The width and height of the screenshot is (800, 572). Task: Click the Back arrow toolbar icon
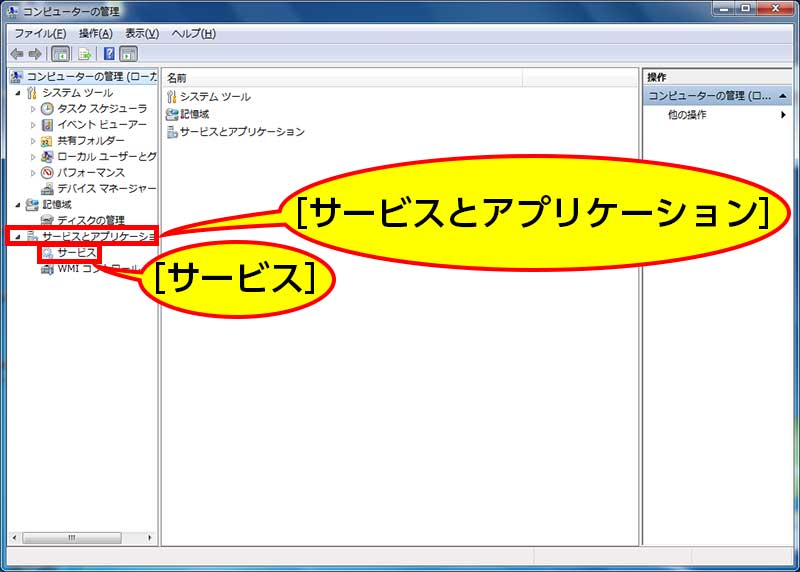[17, 54]
